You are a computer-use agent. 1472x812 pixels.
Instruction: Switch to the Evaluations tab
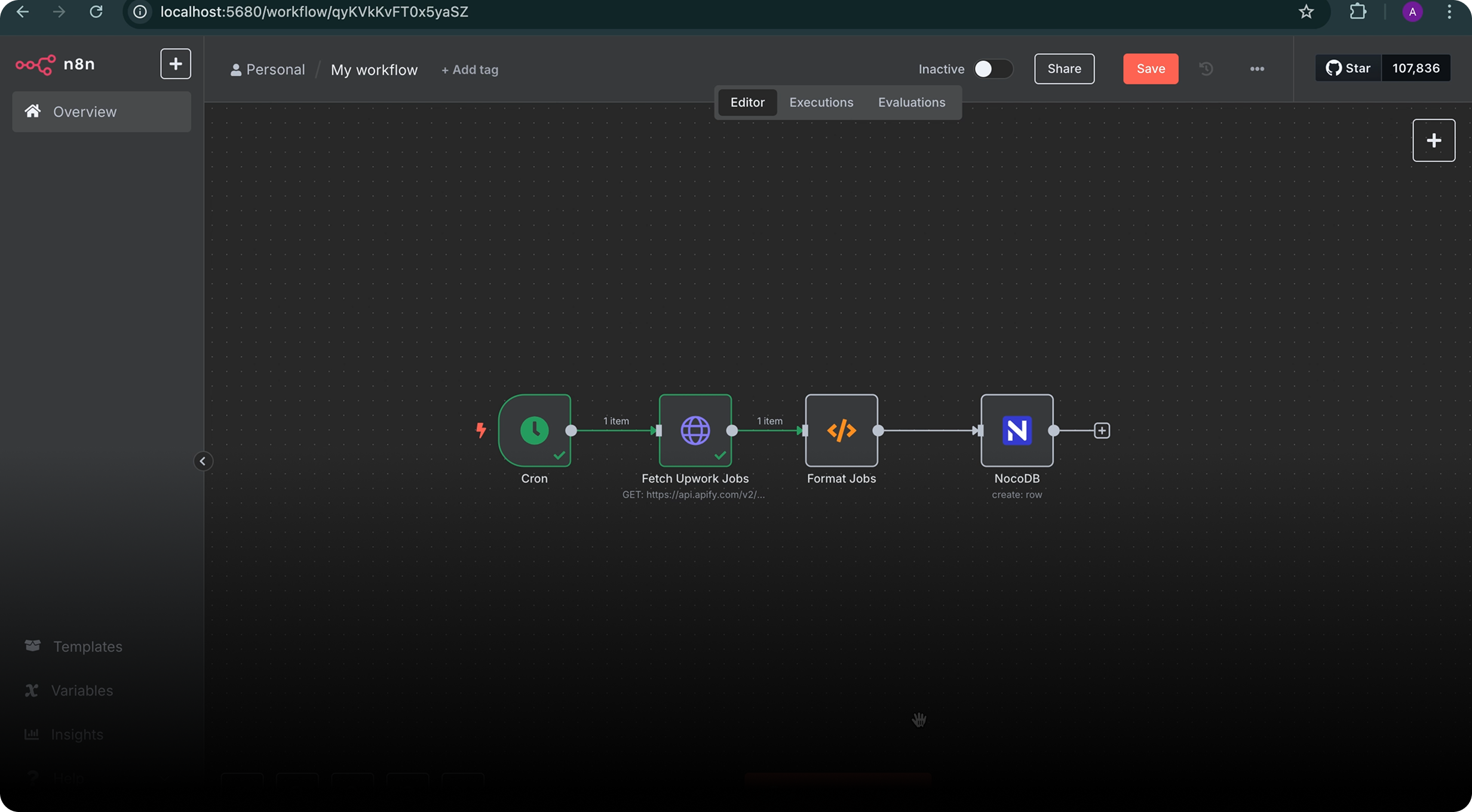[x=911, y=102]
